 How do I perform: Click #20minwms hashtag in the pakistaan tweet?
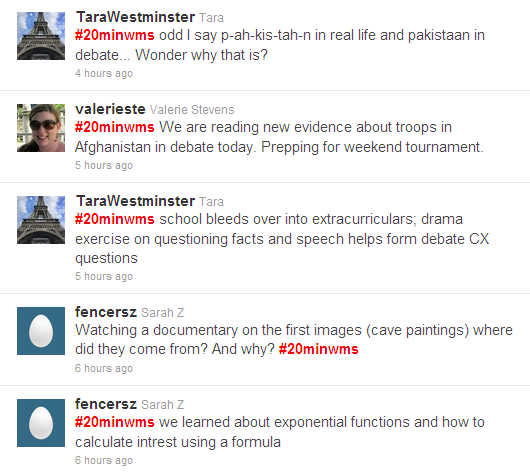[x=115, y=35]
